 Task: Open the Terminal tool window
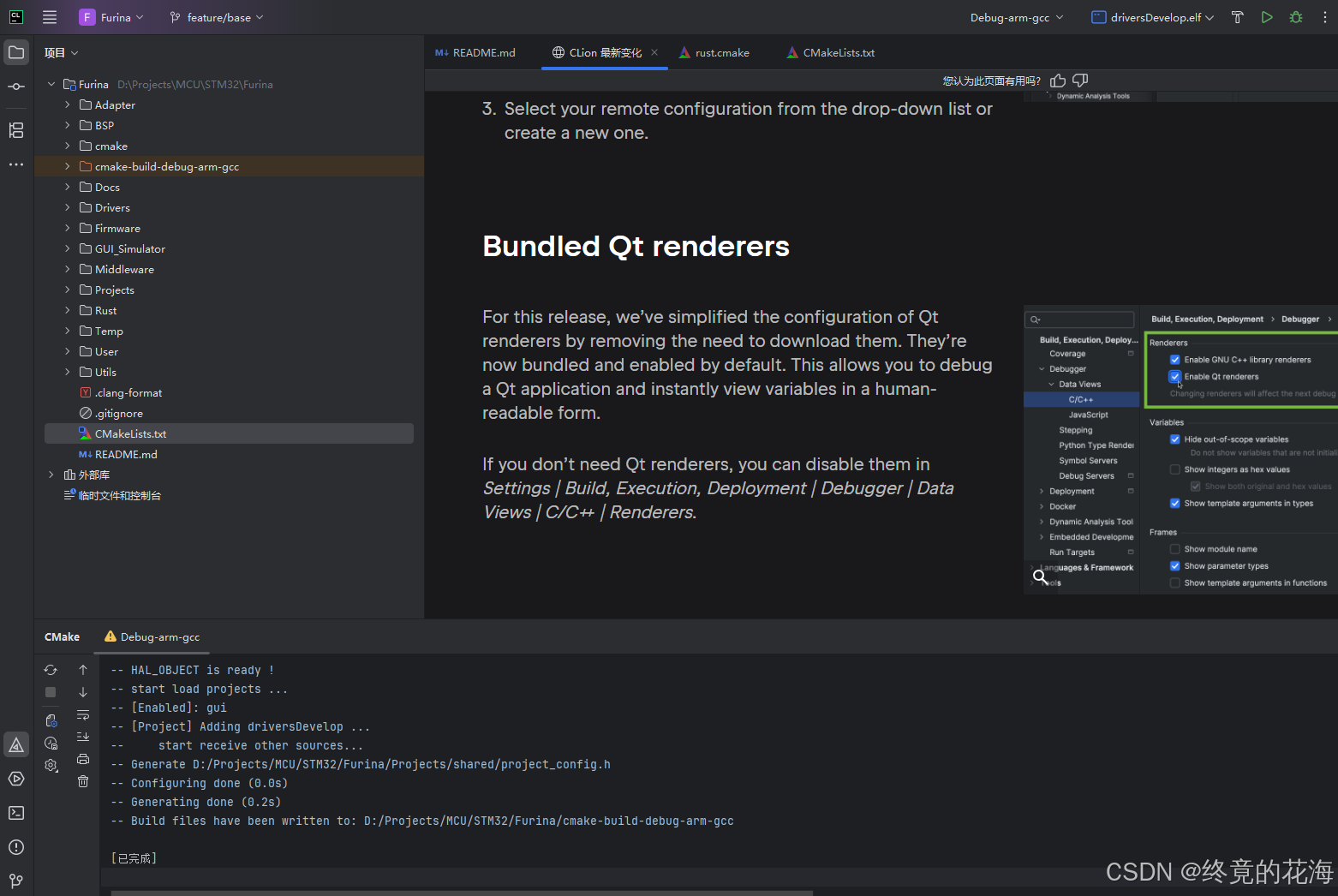click(x=16, y=813)
